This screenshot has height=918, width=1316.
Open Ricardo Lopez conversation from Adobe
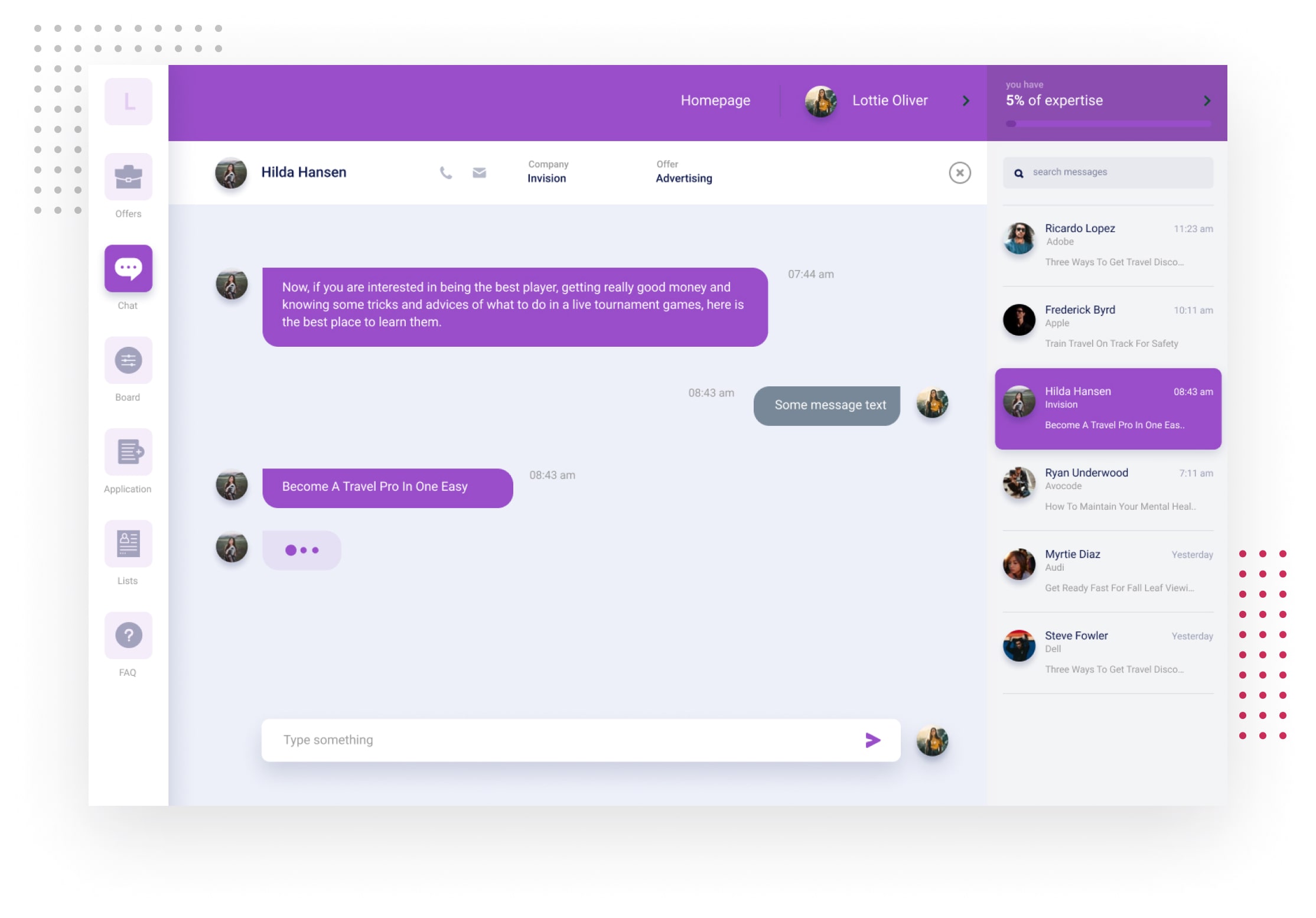1108,245
